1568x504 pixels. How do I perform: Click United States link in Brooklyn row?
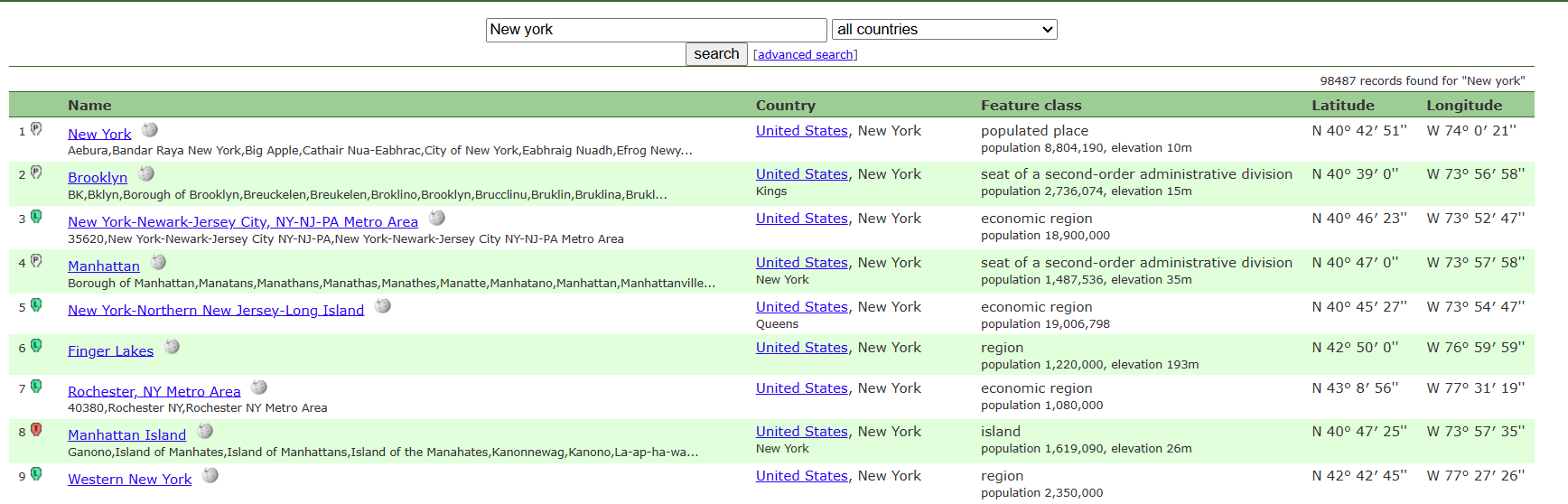(802, 174)
